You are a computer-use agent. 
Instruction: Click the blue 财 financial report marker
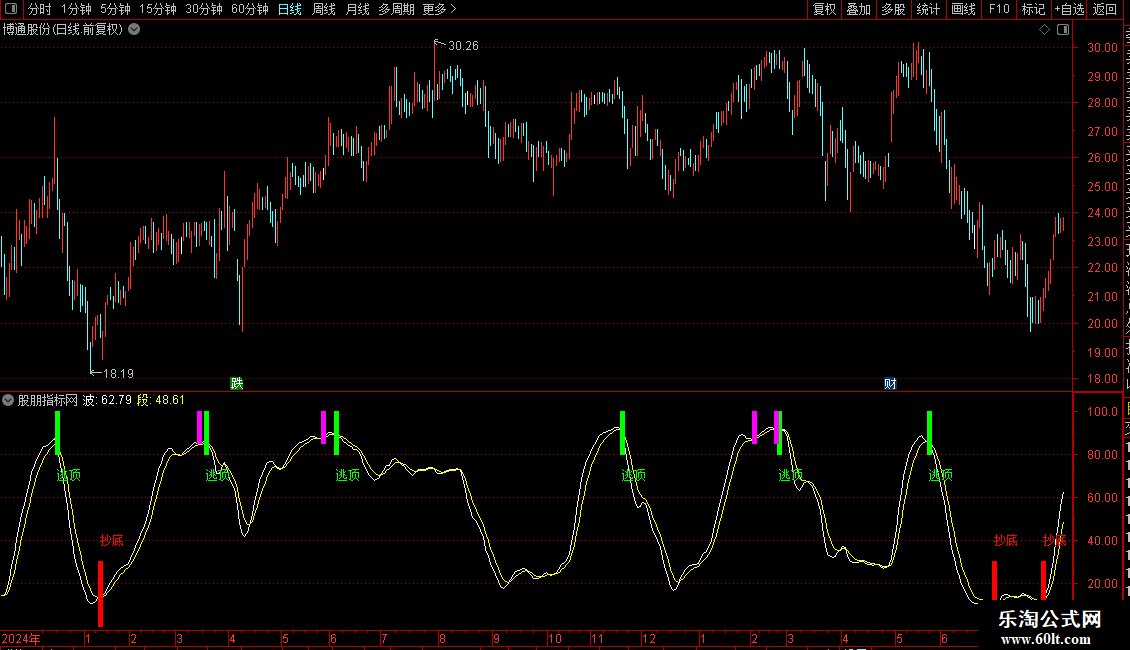click(x=890, y=383)
